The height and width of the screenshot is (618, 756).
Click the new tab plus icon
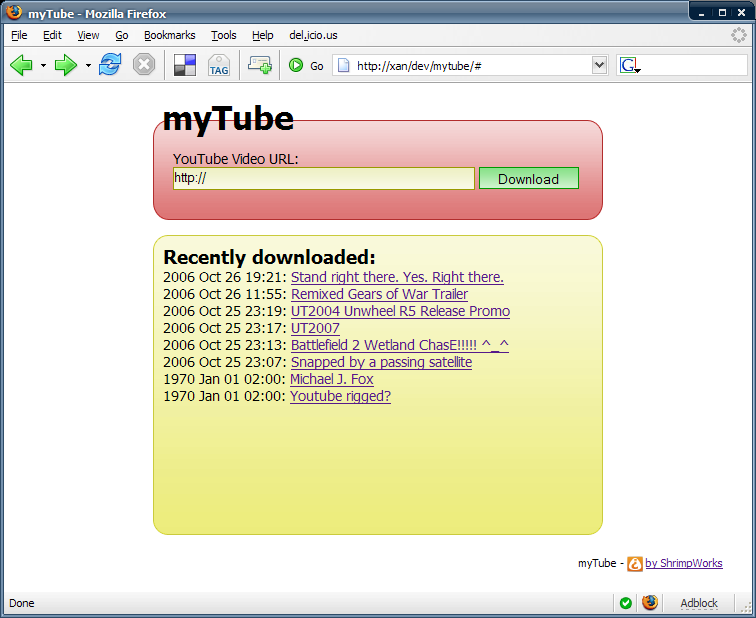click(x=260, y=65)
